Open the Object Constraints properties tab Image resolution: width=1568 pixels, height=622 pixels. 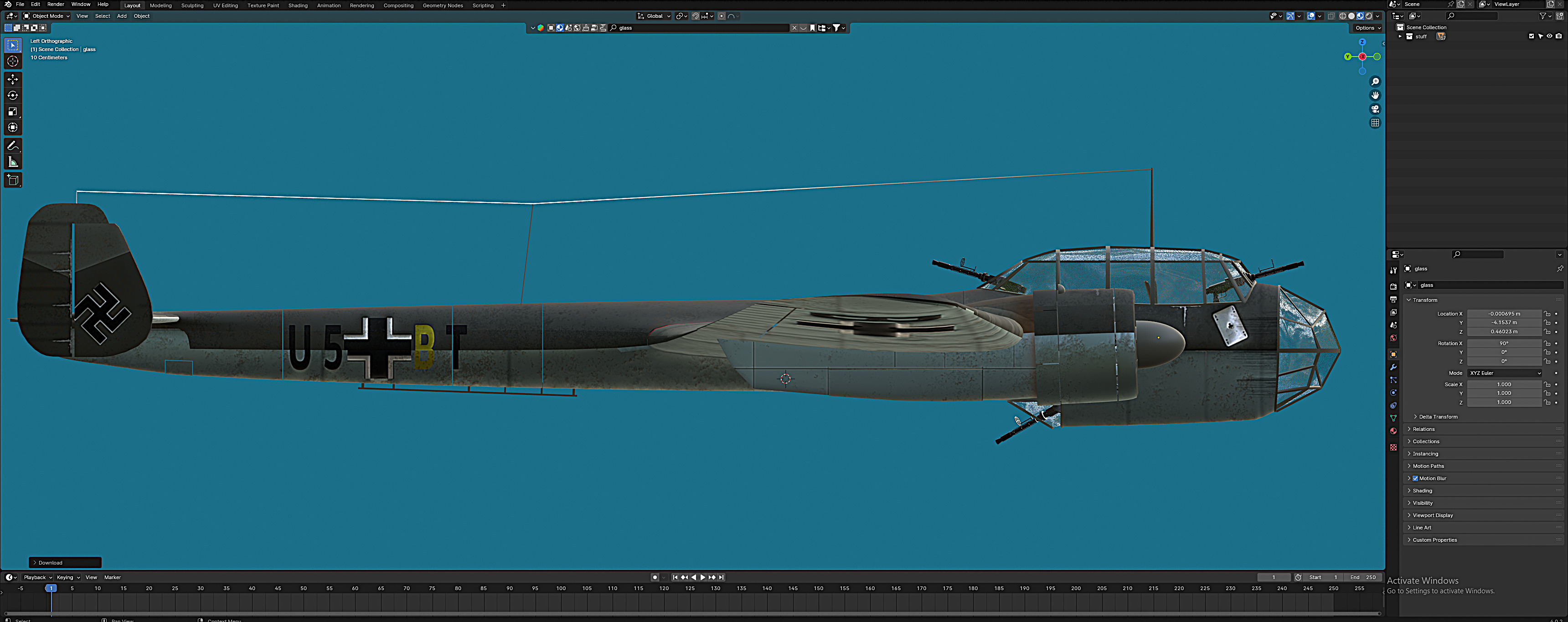(x=1393, y=405)
